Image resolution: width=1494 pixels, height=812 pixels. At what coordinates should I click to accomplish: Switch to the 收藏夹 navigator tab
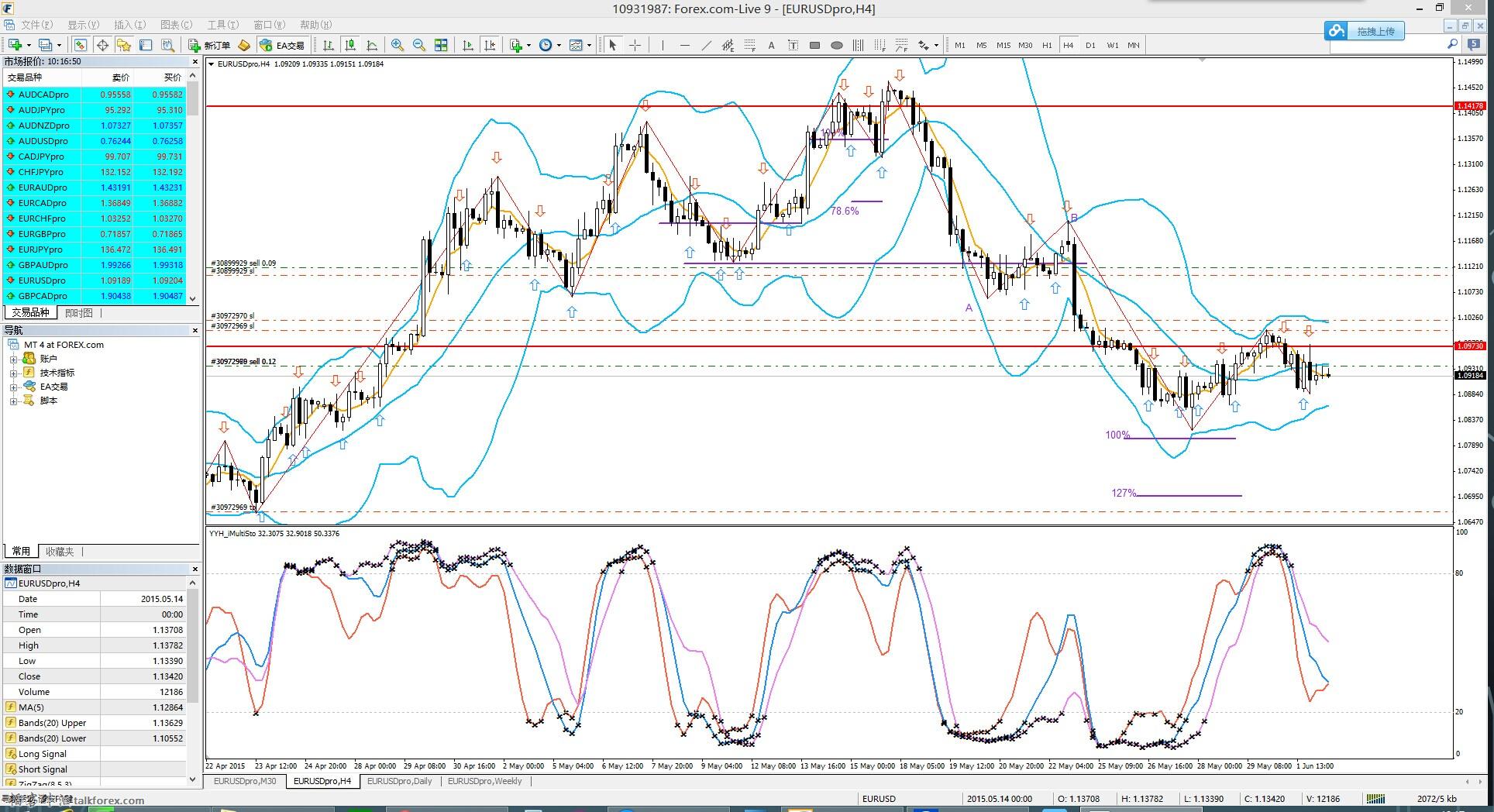(x=60, y=552)
